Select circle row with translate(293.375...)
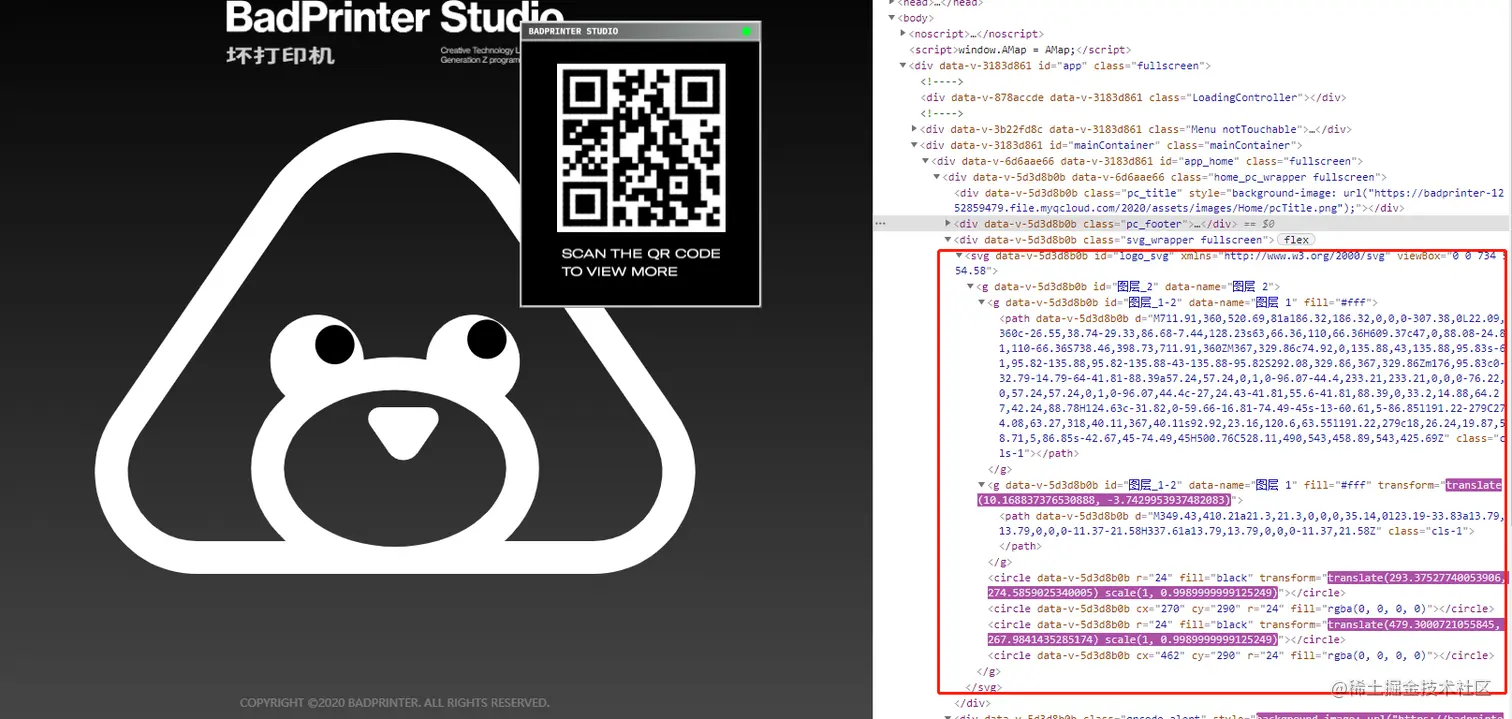The width and height of the screenshot is (1512, 719). 1248,585
